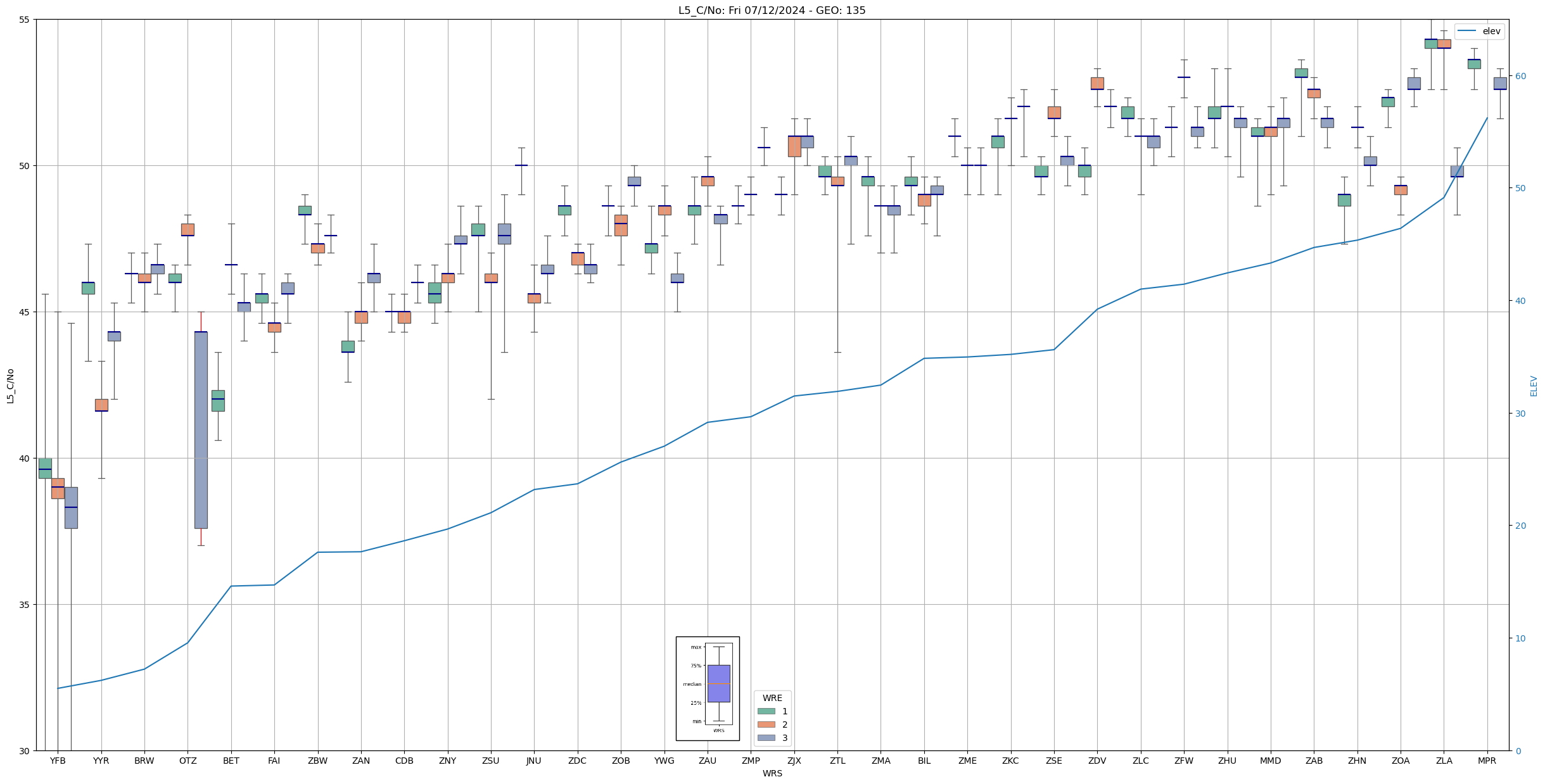This screenshot has width=1545, height=784.
Task: Click the WRS x-axis title
Action: 772,773
